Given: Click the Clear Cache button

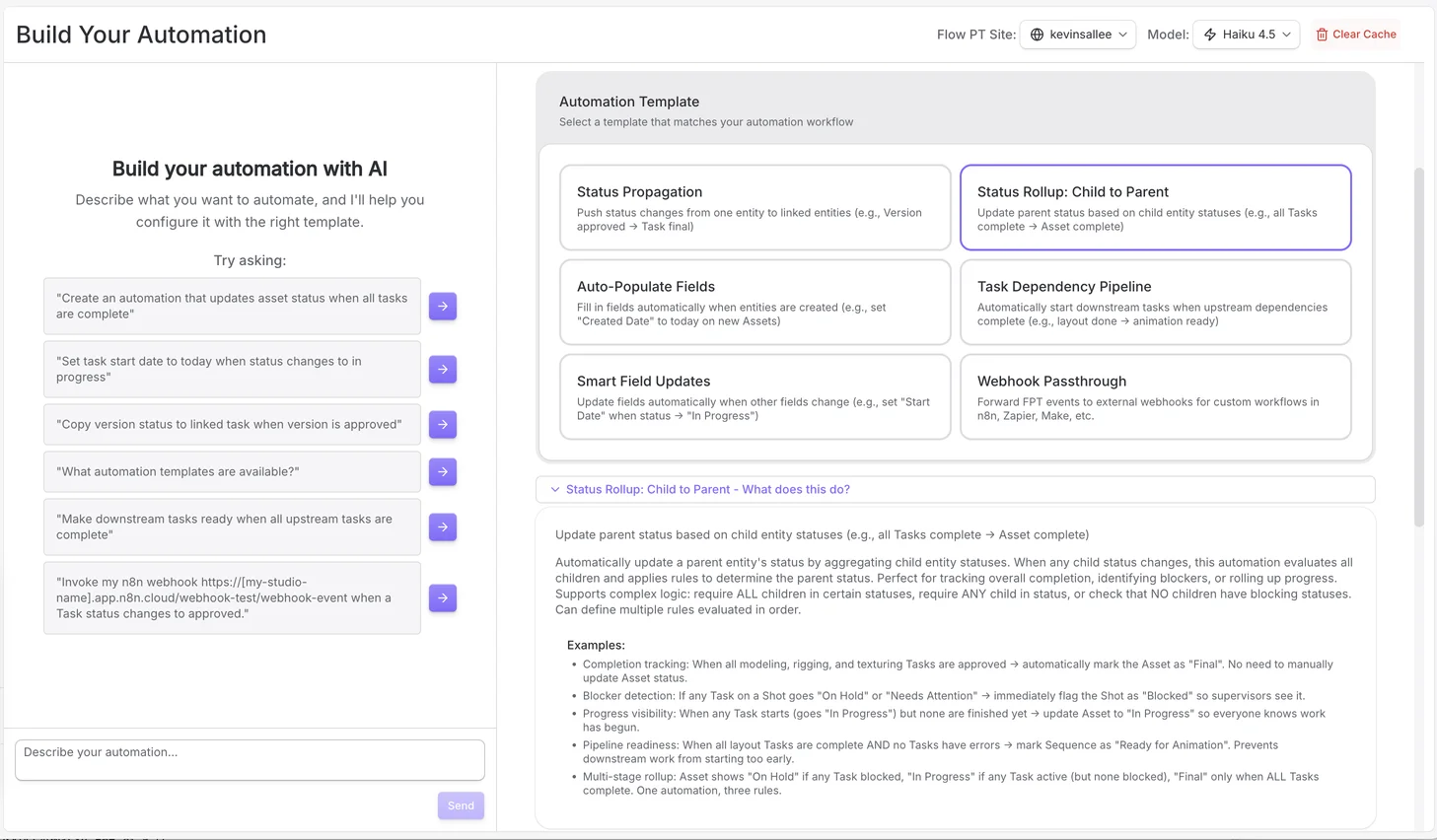Looking at the screenshot, I should point(1355,34).
